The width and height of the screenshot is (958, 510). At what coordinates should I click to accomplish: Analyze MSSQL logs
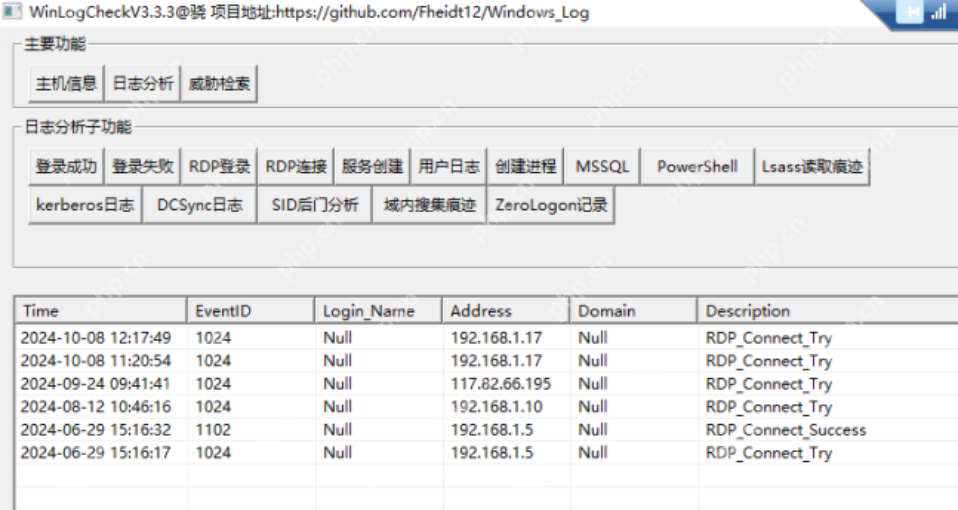tap(602, 167)
